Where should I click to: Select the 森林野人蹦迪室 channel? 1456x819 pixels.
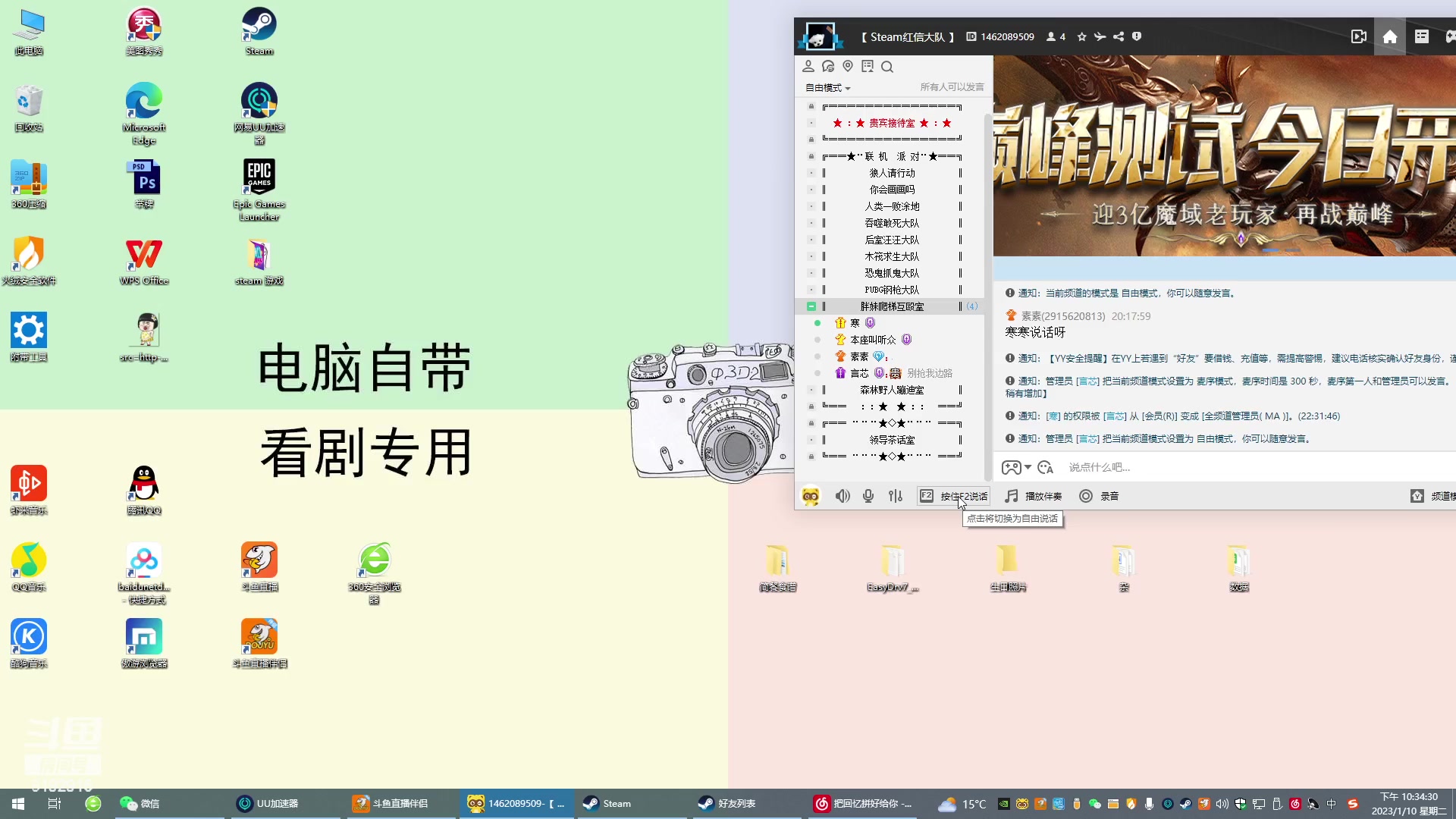click(892, 390)
